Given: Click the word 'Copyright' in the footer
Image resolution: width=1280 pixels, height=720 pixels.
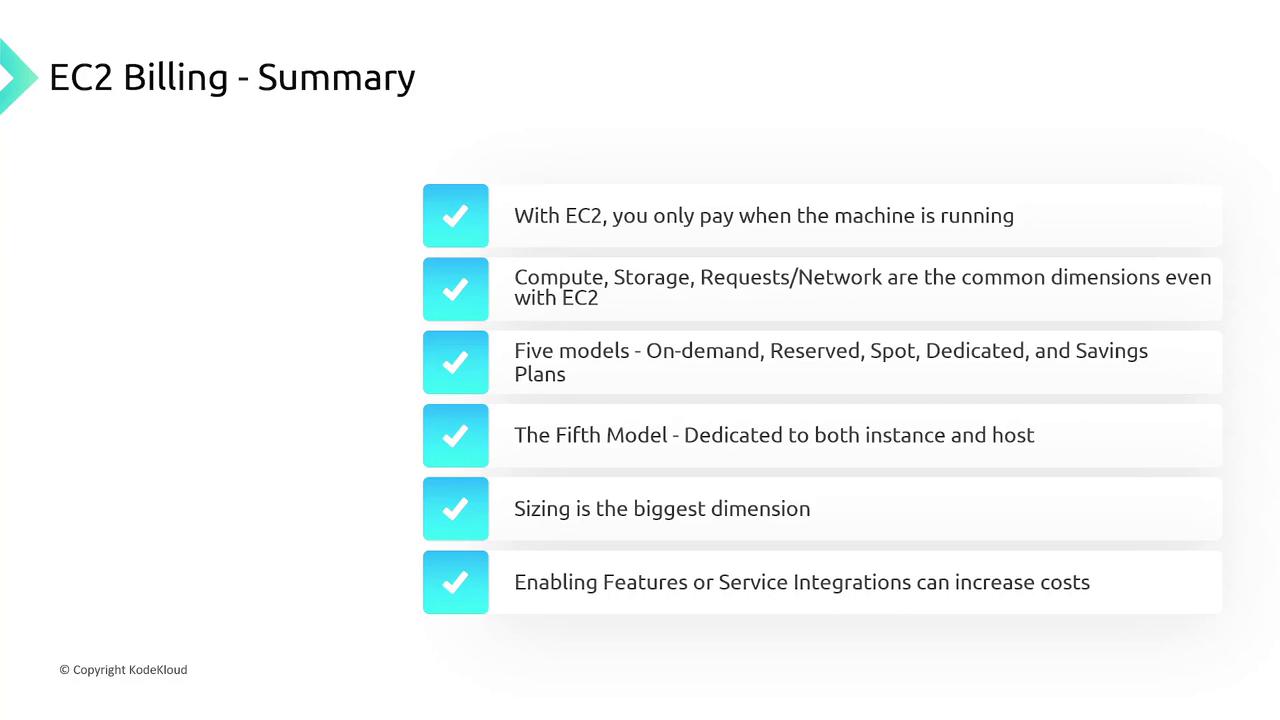Looking at the screenshot, I should pyautogui.click(x=99, y=670).
